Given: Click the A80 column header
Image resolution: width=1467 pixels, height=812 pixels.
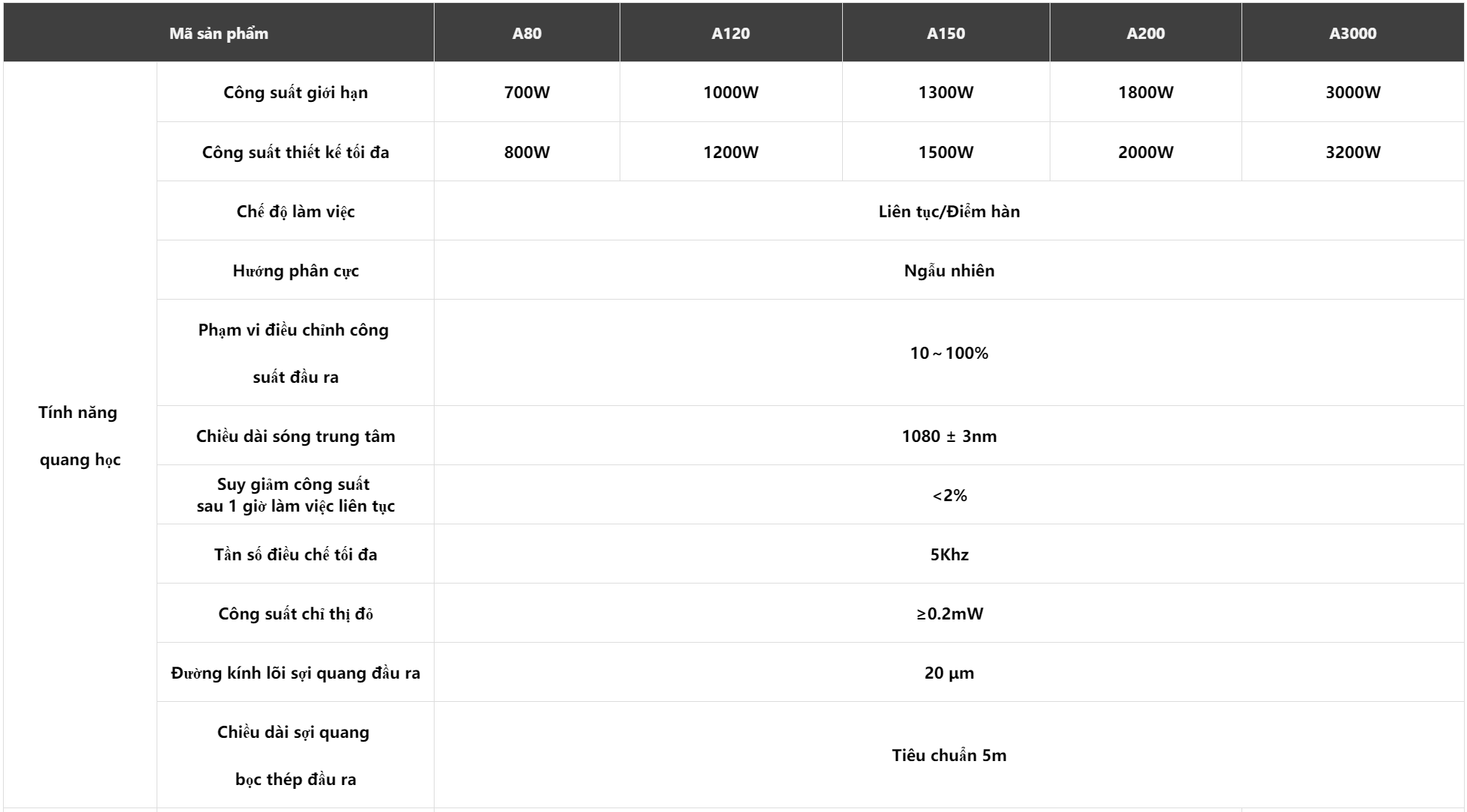Looking at the screenshot, I should tap(527, 33).
